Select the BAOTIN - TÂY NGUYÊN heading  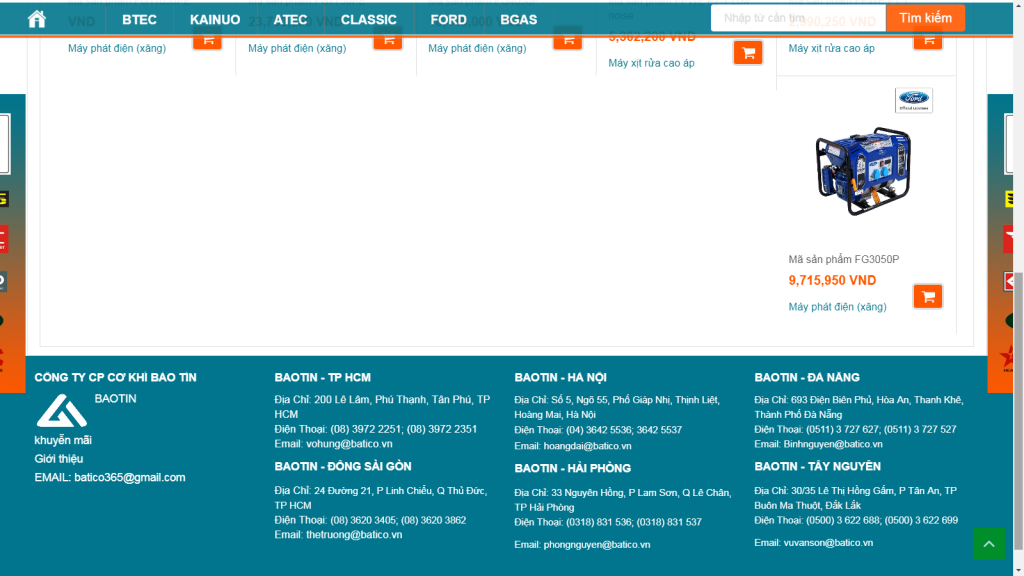817,466
